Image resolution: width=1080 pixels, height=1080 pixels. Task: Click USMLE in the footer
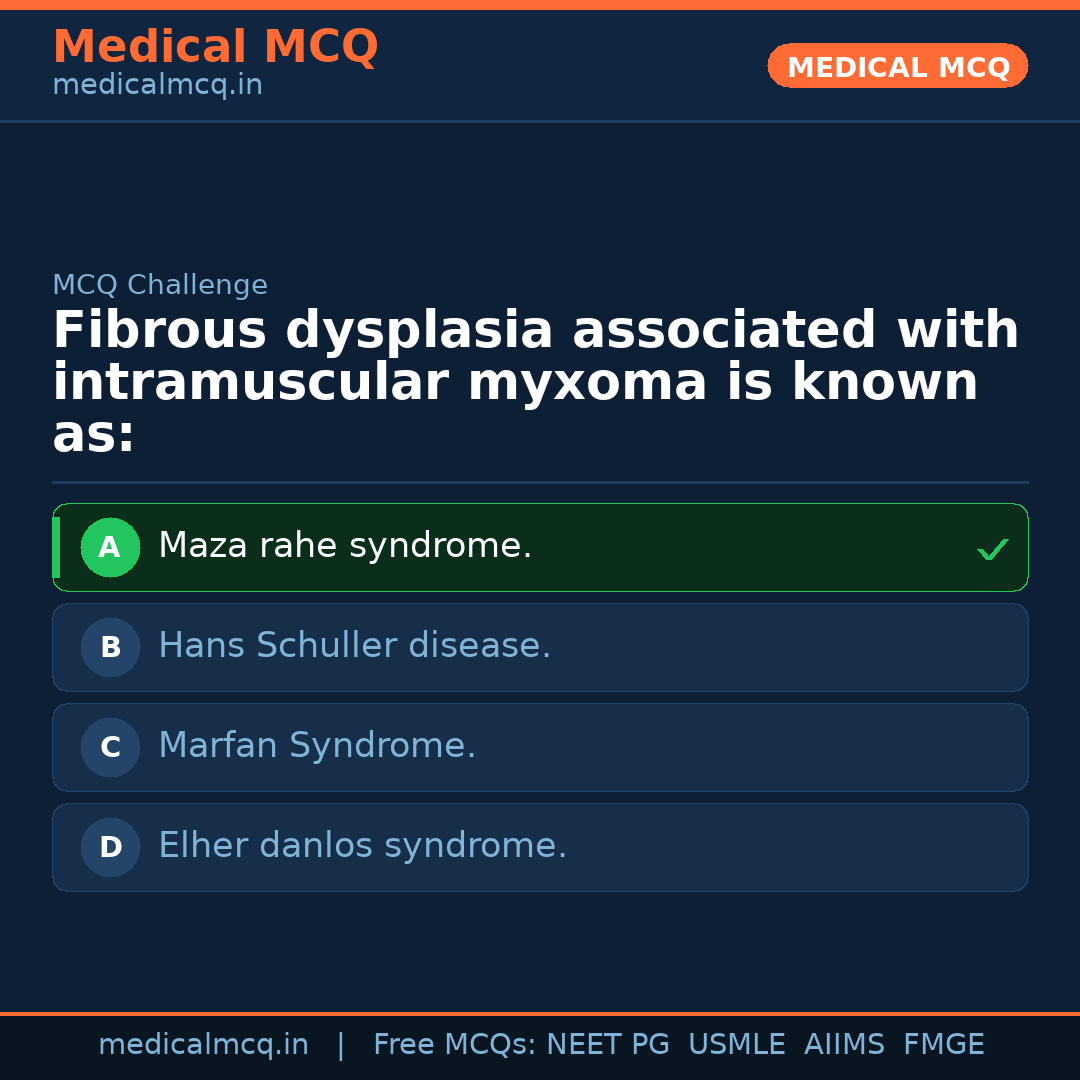click(737, 1045)
